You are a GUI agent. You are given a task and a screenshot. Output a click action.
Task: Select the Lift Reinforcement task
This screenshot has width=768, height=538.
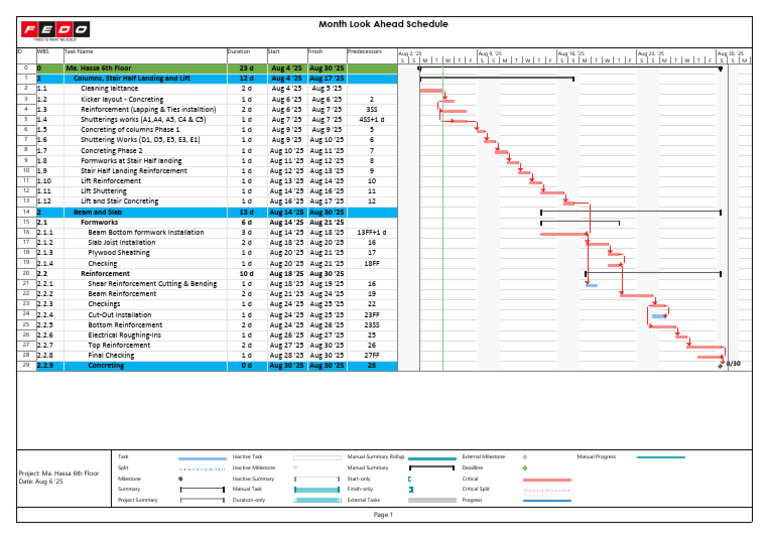[x=111, y=181]
